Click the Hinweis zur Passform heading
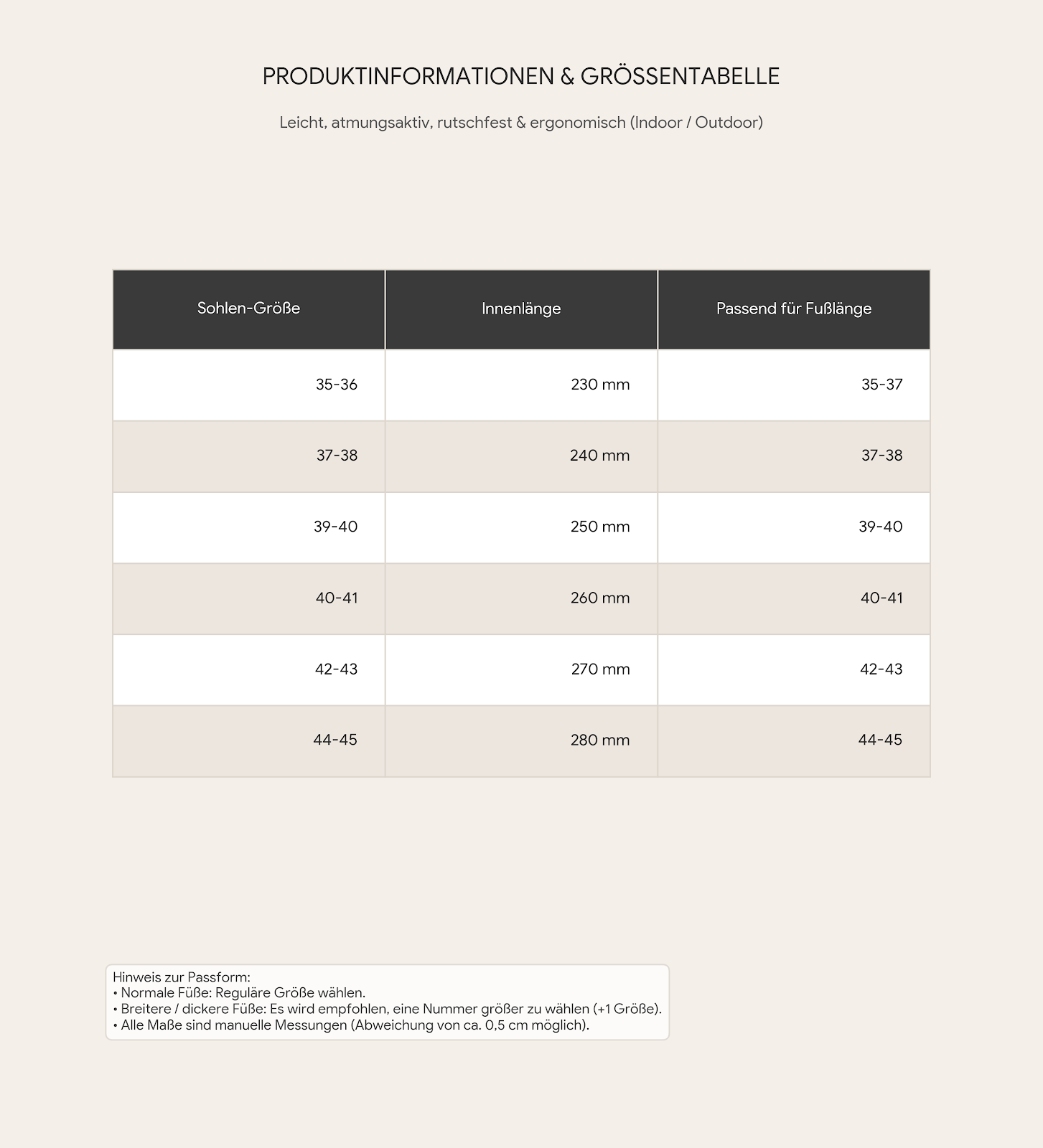The height and width of the screenshot is (1148, 1043). point(182,977)
